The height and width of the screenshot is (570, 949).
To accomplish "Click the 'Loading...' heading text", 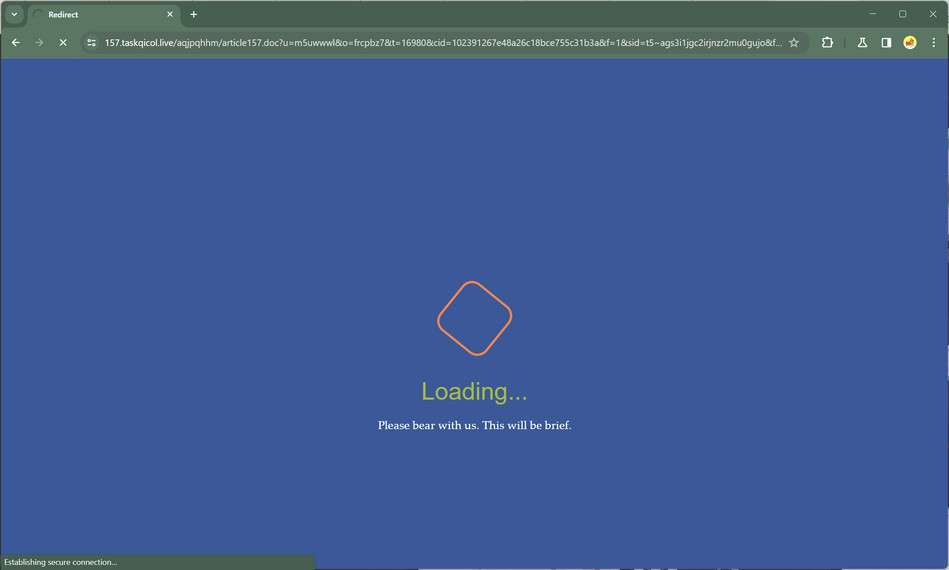I will click(x=474, y=391).
